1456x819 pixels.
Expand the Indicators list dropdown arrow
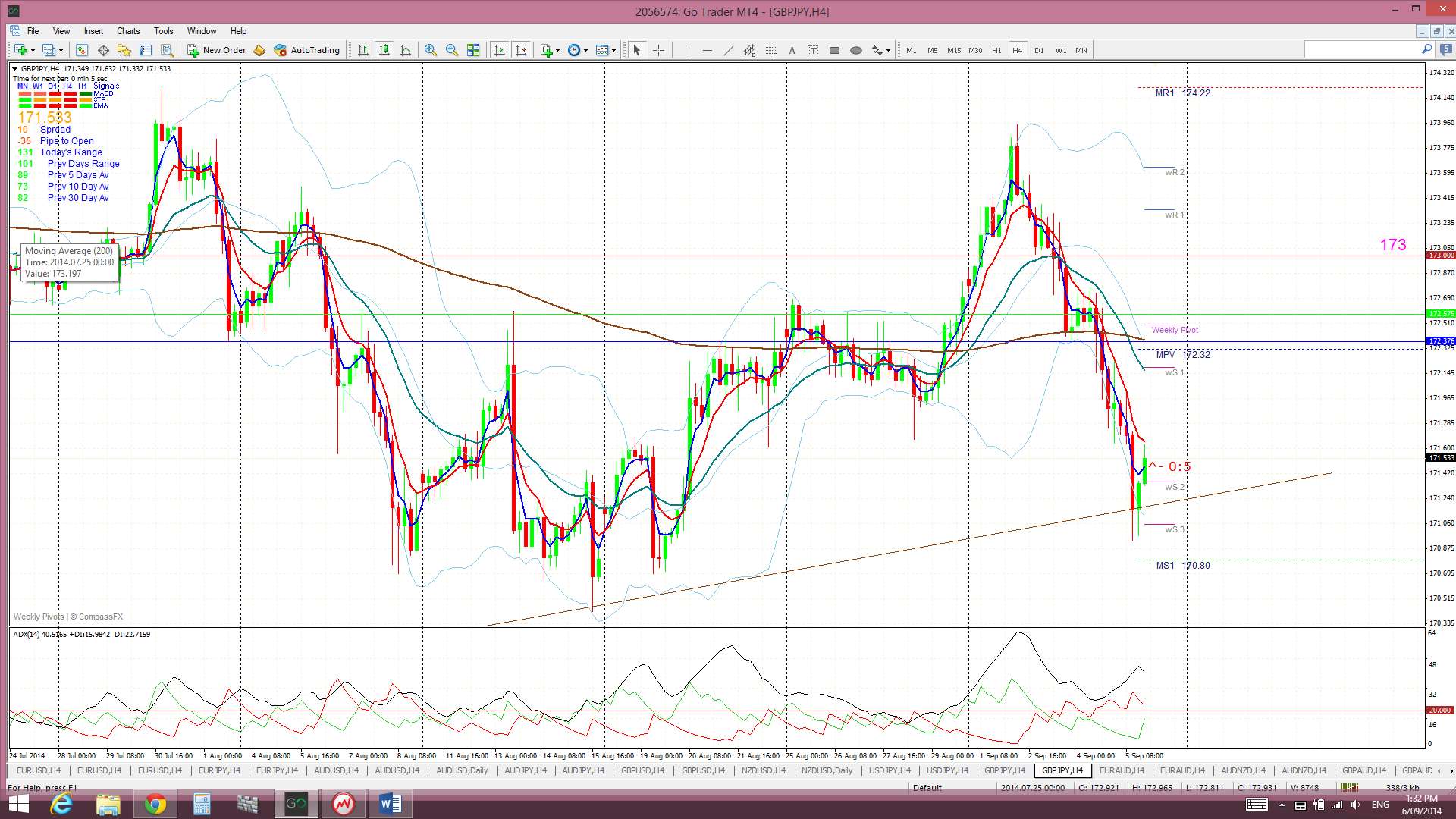(x=558, y=51)
